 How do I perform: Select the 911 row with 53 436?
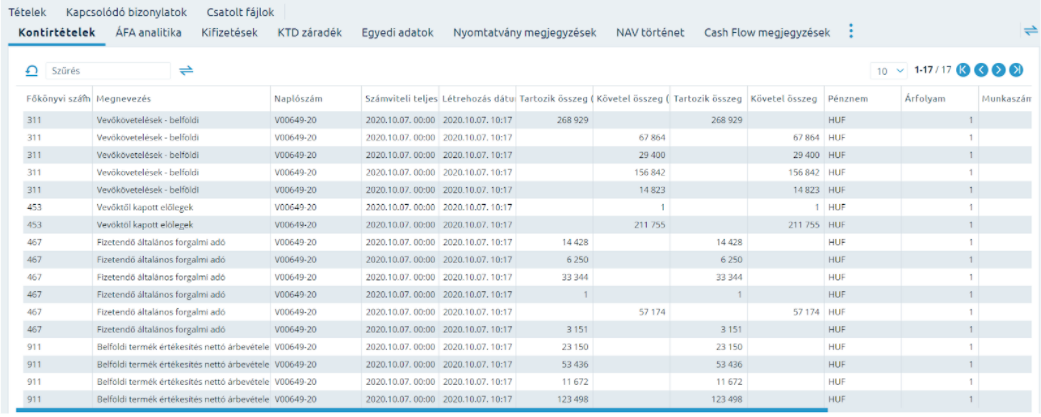528,364
